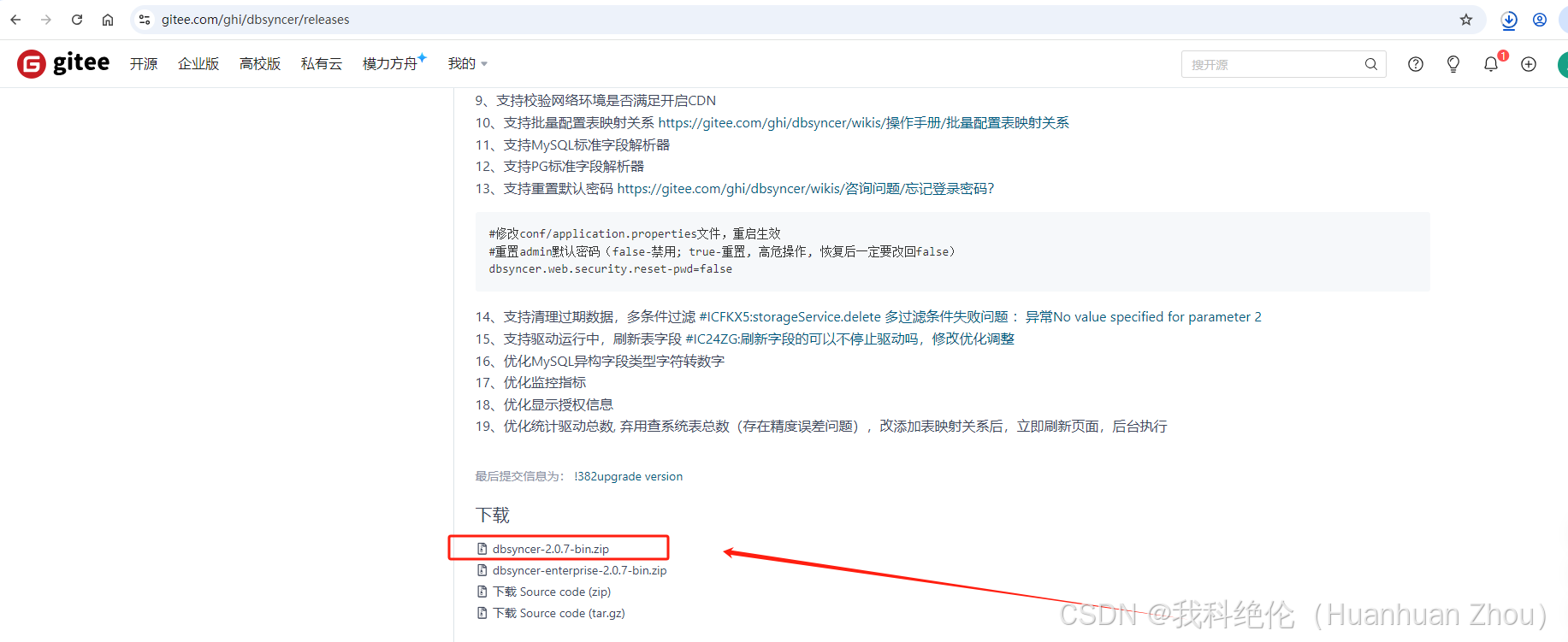Open the browser home page icon

click(x=108, y=20)
